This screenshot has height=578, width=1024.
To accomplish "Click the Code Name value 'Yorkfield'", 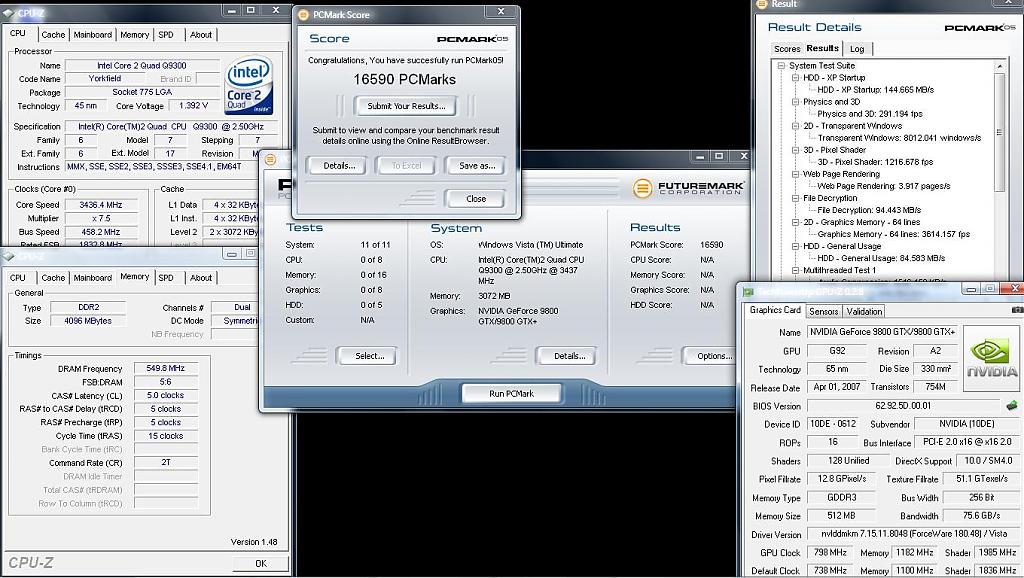I will tap(104, 78).
